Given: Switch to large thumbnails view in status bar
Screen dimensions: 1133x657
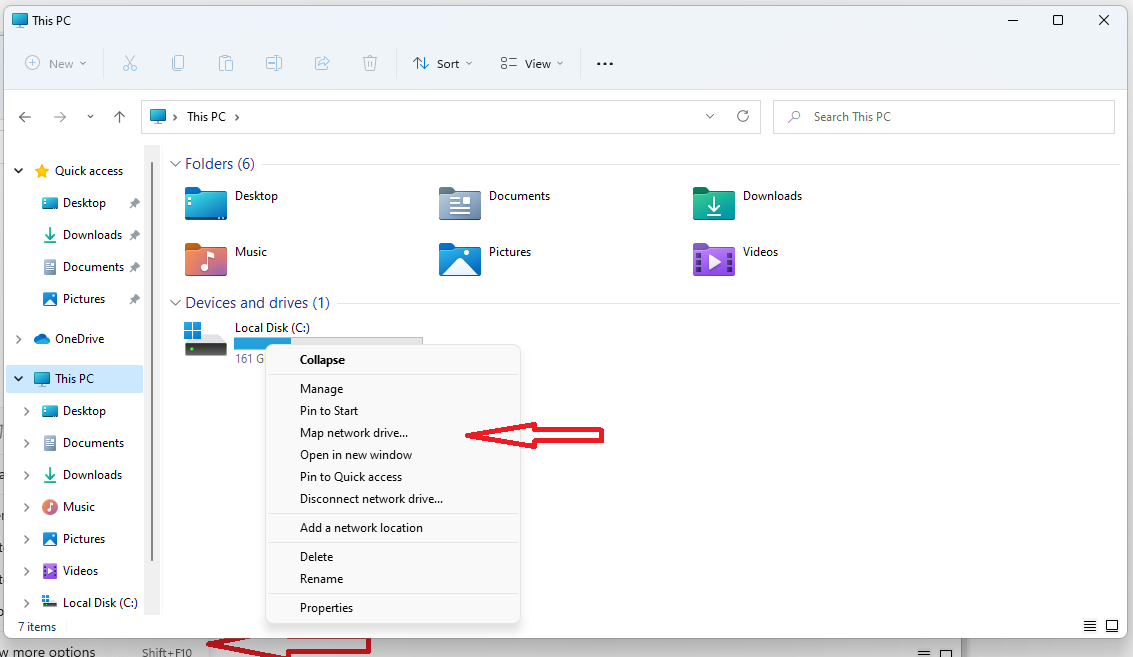Looking at the screenshot, I should pos(1112,626).
